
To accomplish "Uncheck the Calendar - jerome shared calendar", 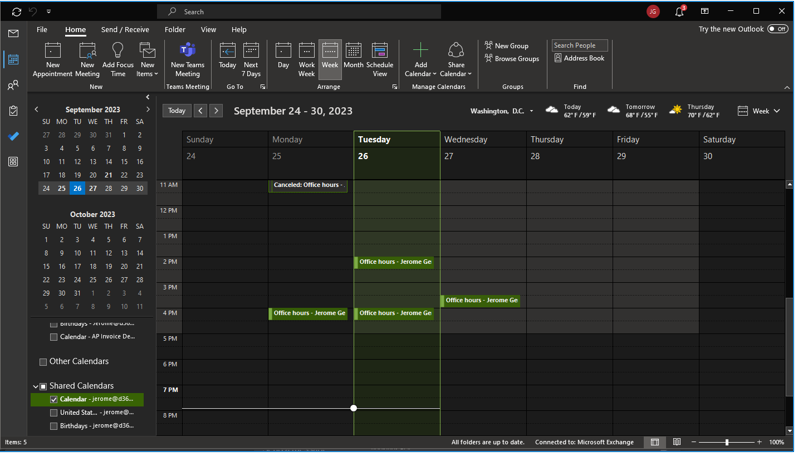I will 54,399.
